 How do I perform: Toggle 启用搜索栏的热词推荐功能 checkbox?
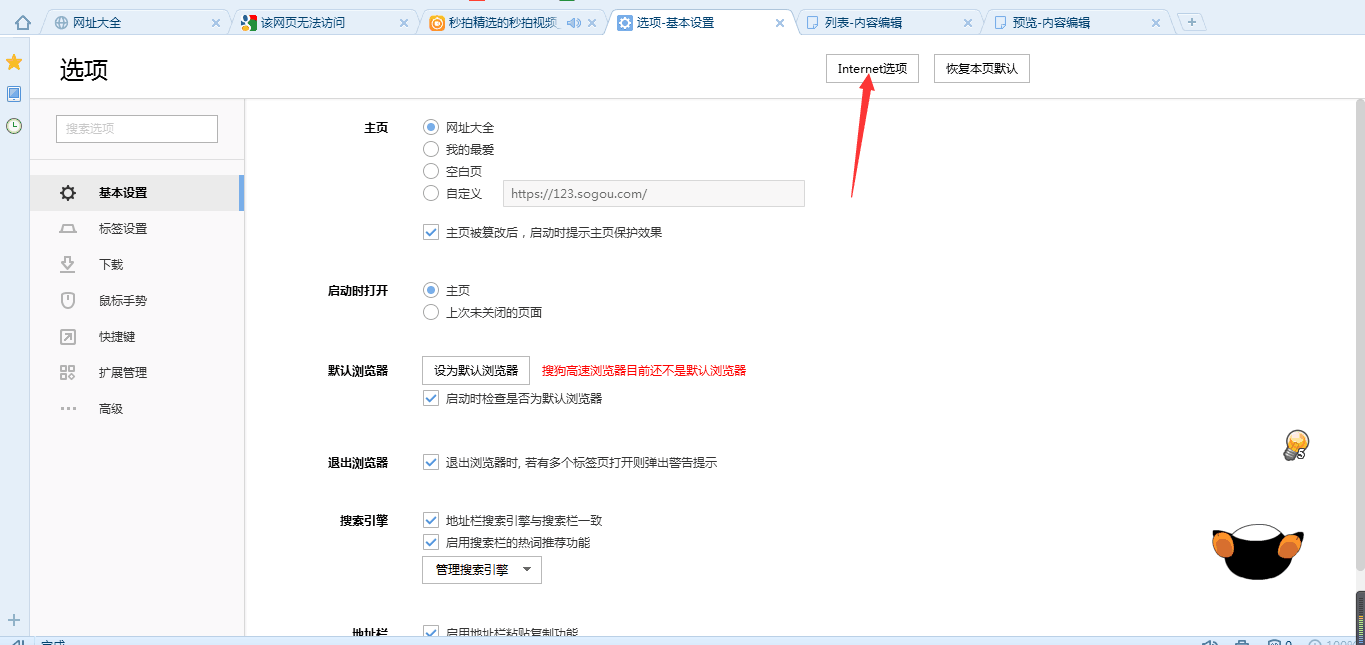click(x=431, y=542)
